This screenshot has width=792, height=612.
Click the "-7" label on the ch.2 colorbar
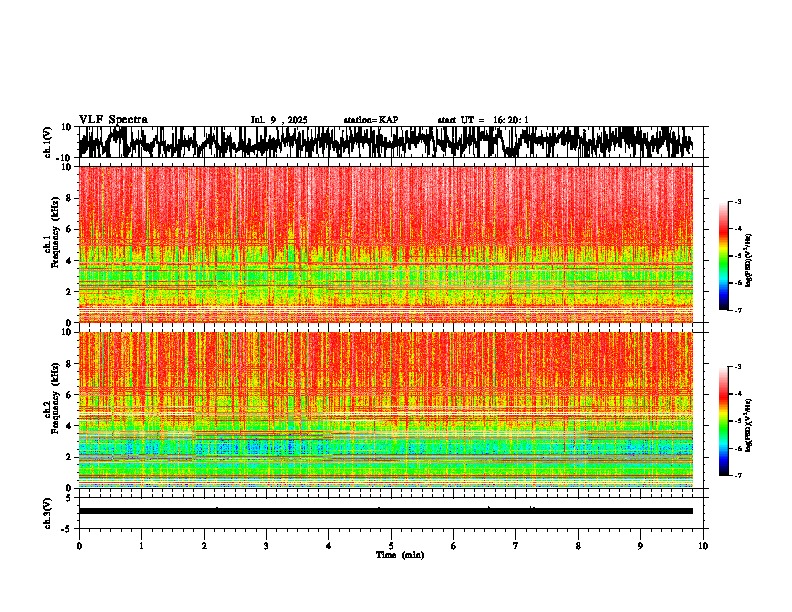coord(737,475)
